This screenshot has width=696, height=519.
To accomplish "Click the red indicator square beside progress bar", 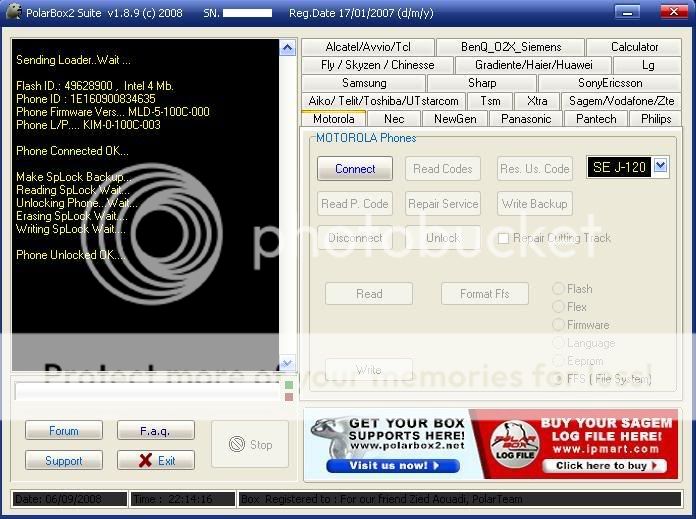I will click(x=289, y=396).
